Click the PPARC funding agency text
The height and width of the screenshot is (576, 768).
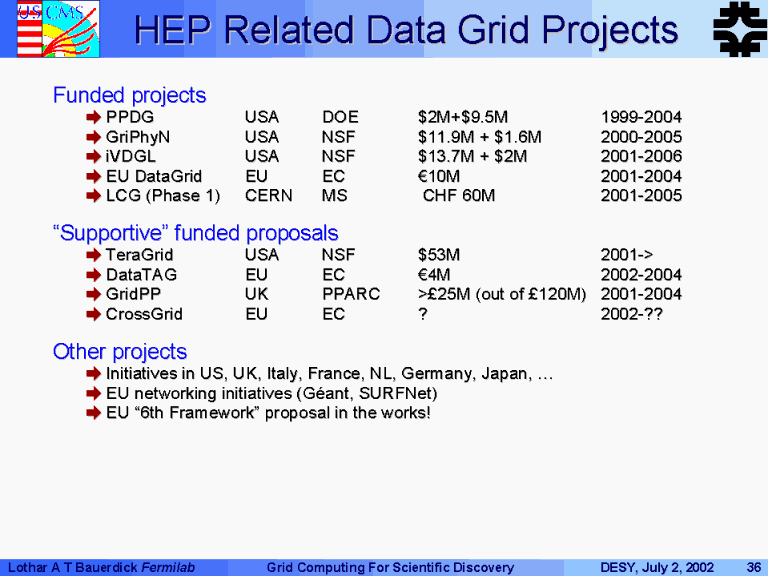pos(351,294)
